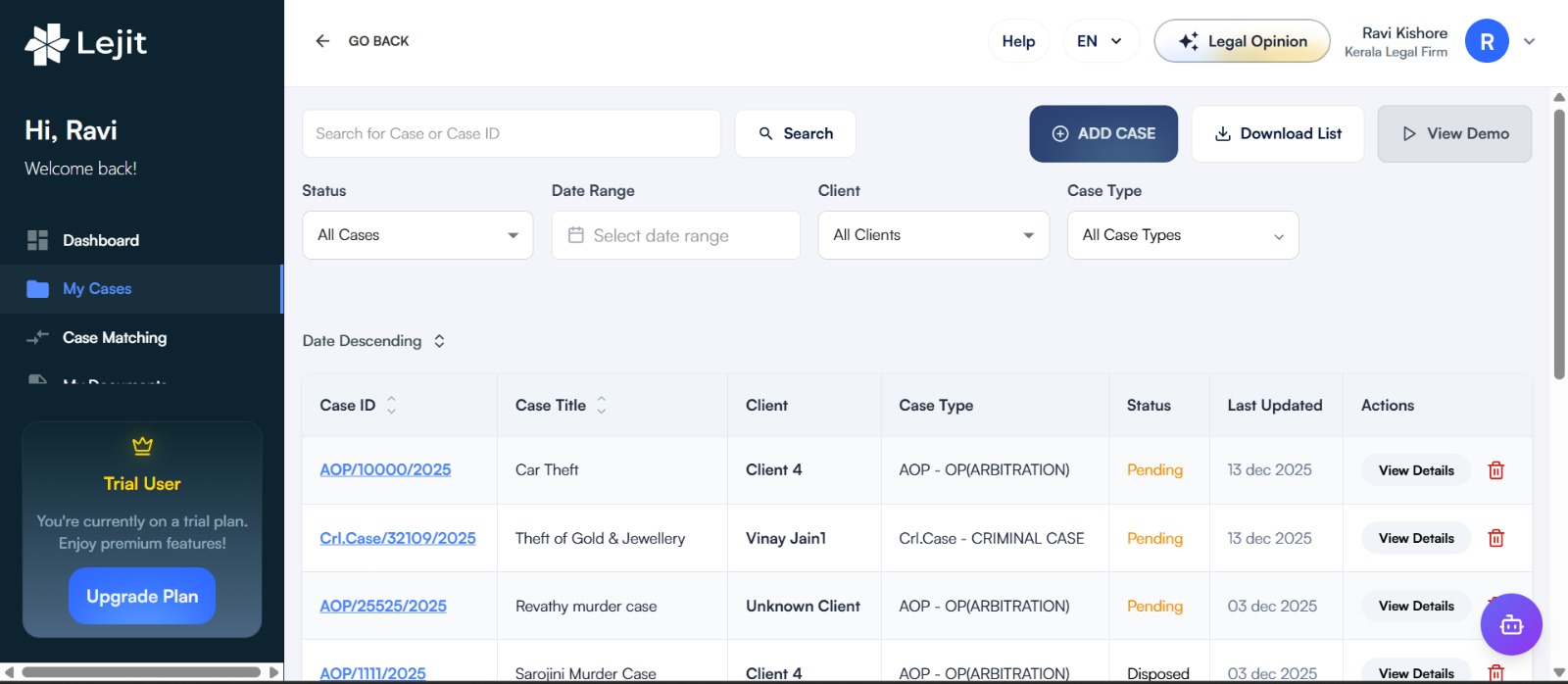Toggle Case Title column sorting
Viewport: 1568px width, 684px height.
602,405
